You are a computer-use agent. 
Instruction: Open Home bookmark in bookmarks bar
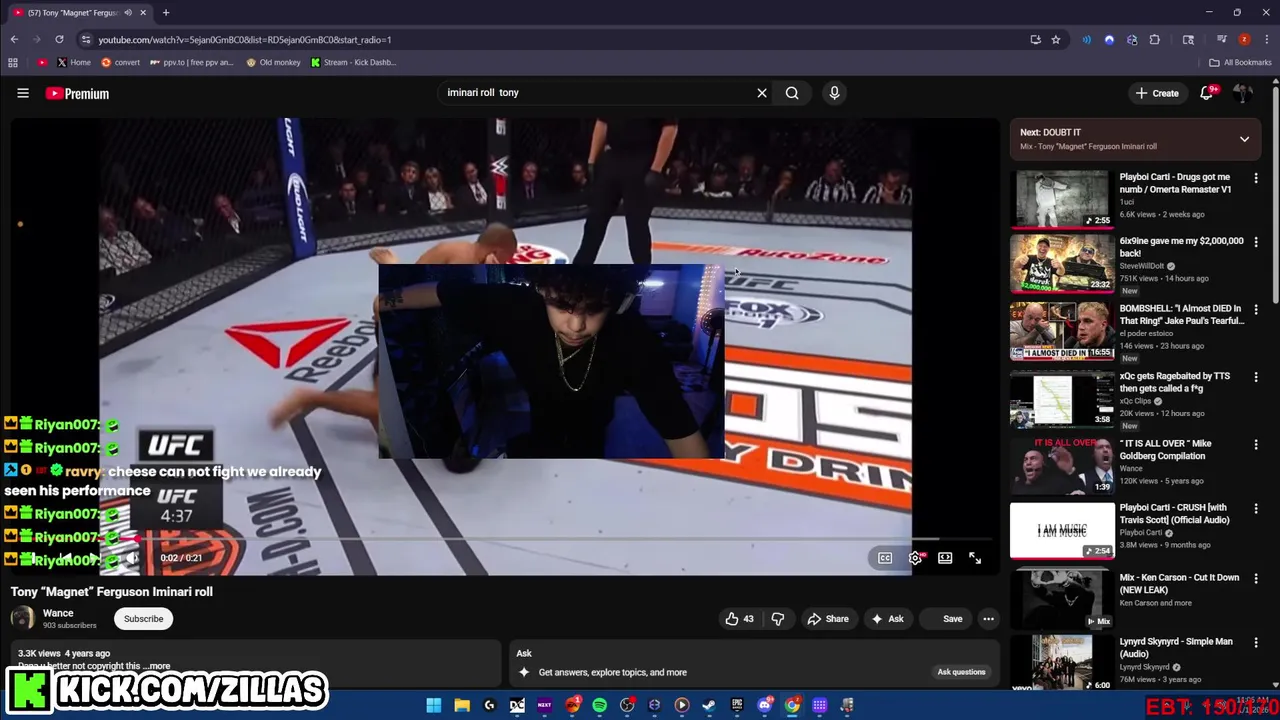pos(73,62)
